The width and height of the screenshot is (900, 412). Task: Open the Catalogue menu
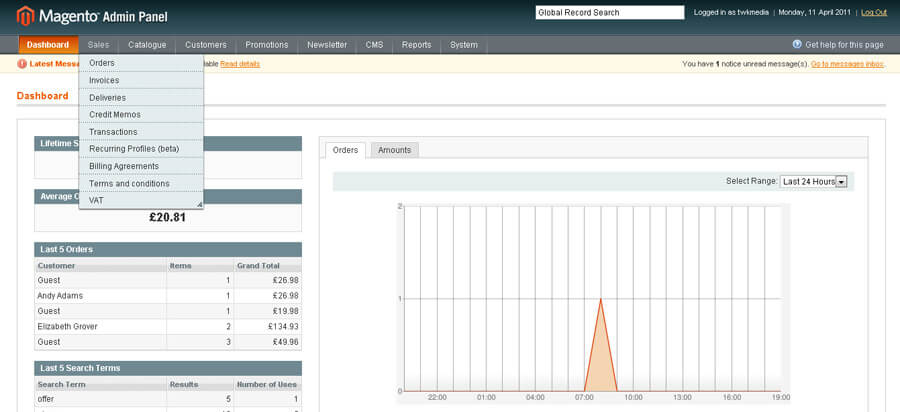click(147, 45)
